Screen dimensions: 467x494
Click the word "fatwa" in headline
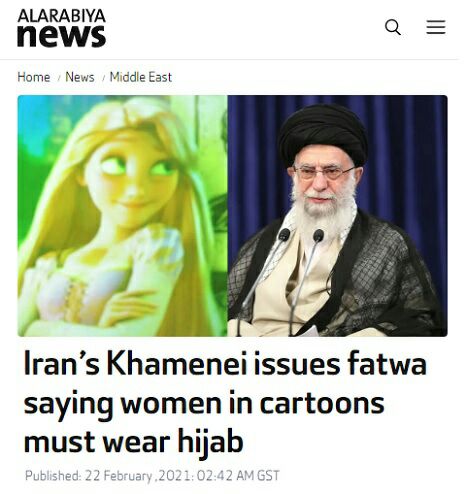coord(387,363)
